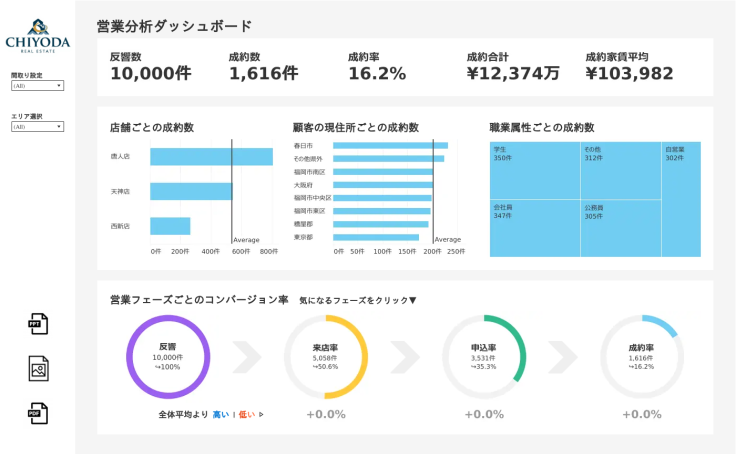Click the 250件 axis label
736x454 pixels.
coord(456,252)
